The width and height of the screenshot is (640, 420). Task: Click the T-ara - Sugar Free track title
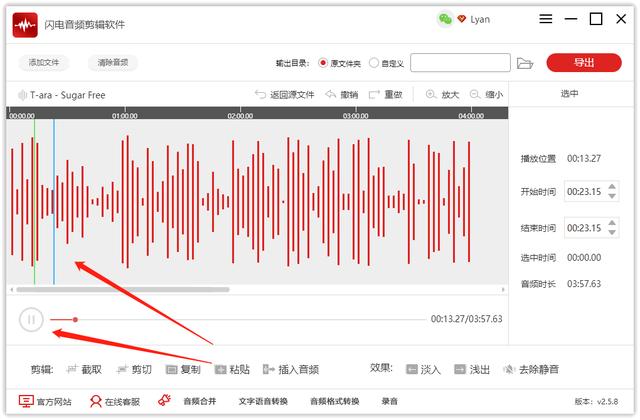click(x=67, y=95)
